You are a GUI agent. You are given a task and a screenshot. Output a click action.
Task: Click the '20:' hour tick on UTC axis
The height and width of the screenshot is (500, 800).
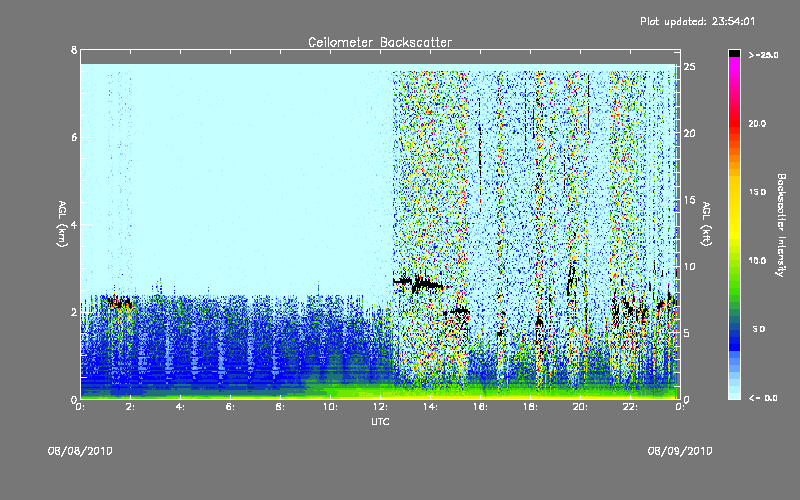click(580, 407)
